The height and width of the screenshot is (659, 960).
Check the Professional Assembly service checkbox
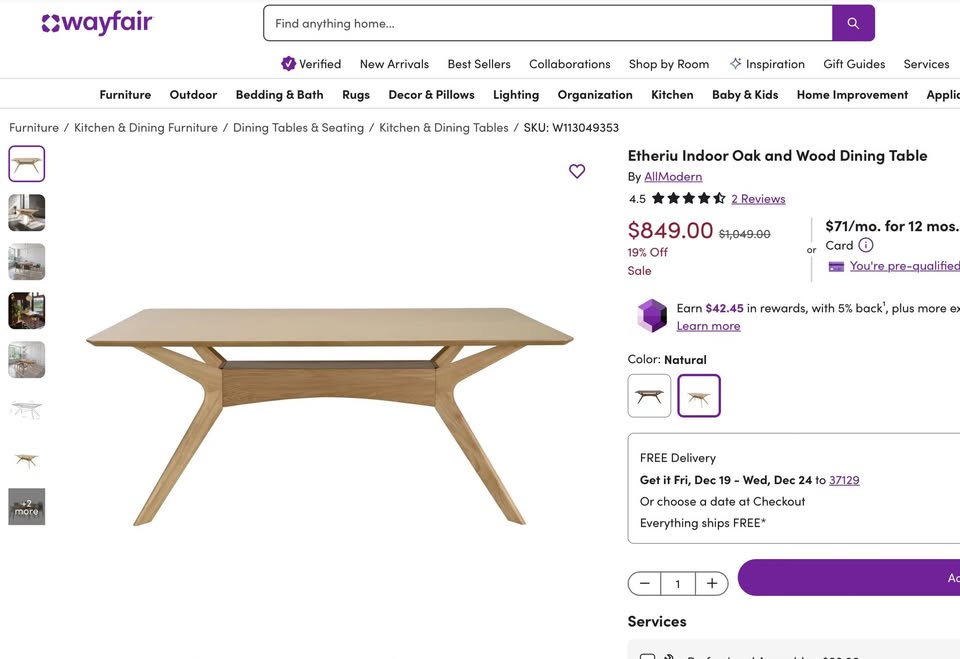point(648,655)
